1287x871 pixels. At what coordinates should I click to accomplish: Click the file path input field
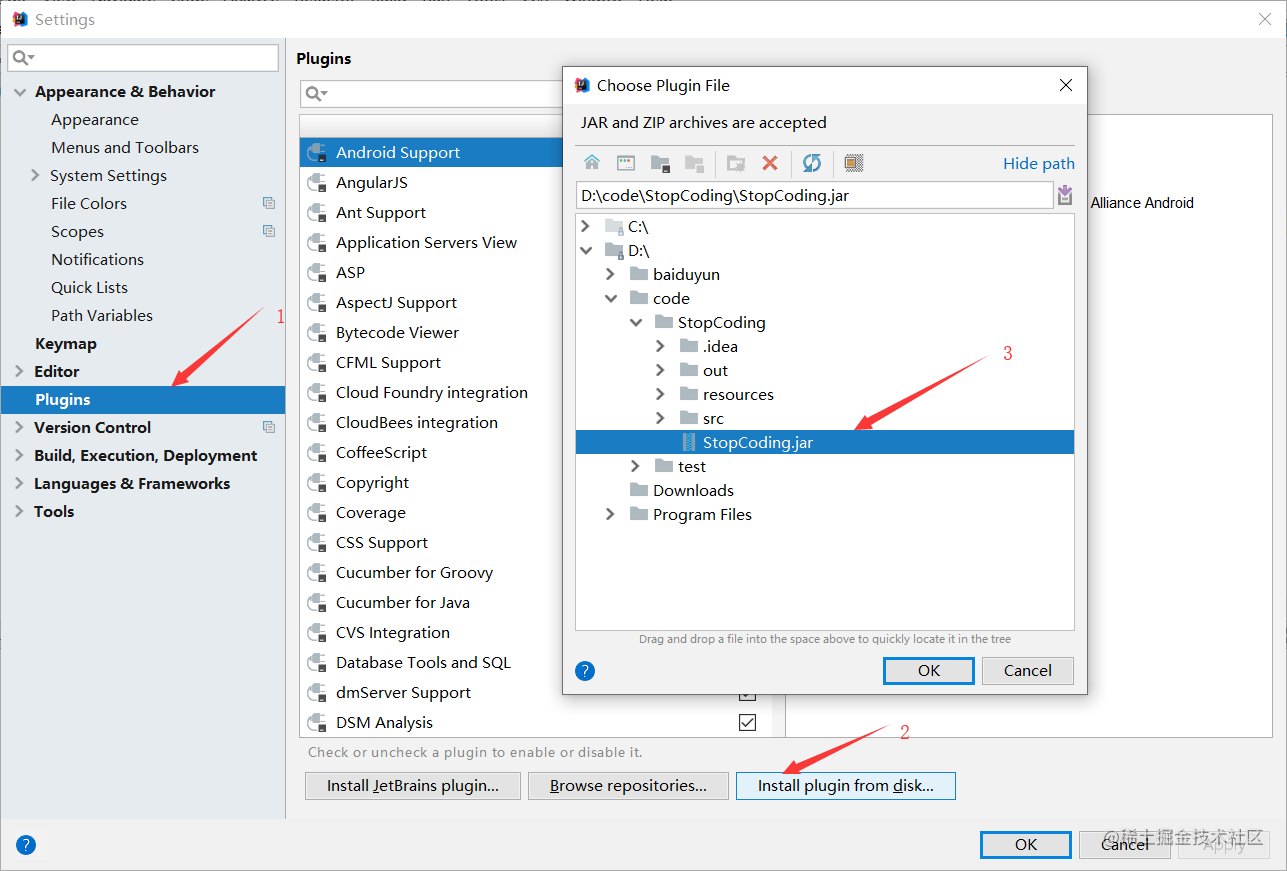(x=814, y=195)
